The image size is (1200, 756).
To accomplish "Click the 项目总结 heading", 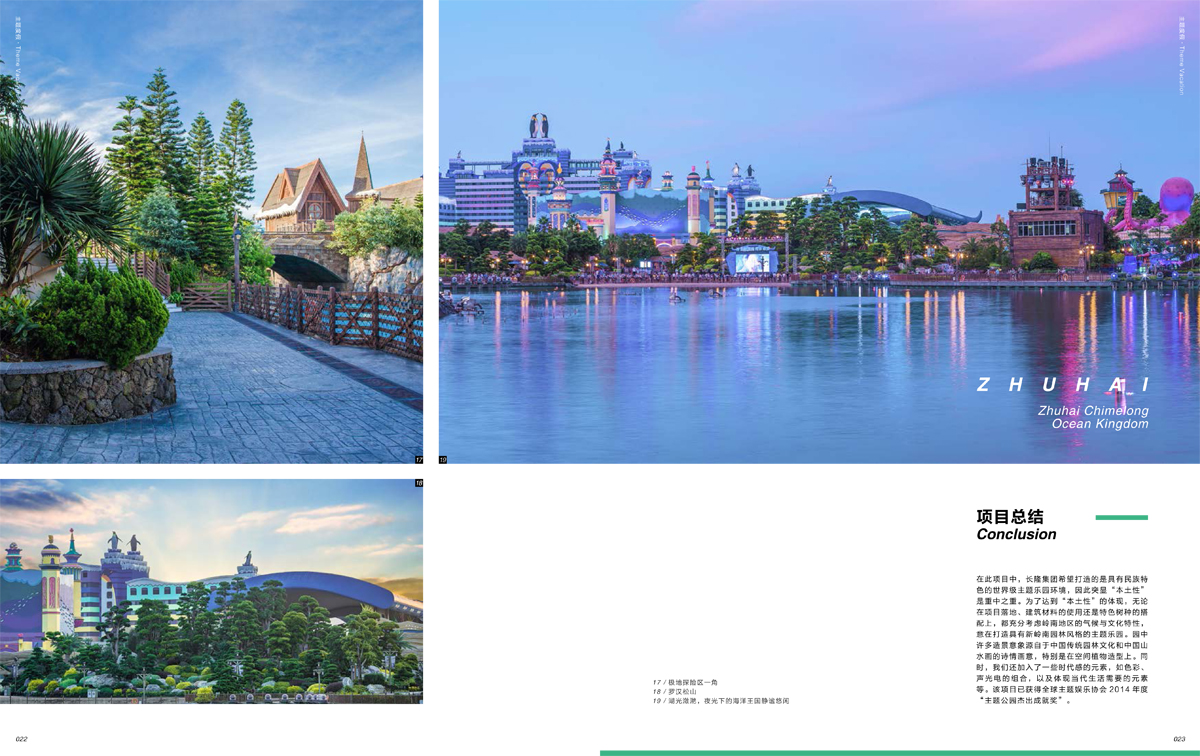I will [1010, 517].
